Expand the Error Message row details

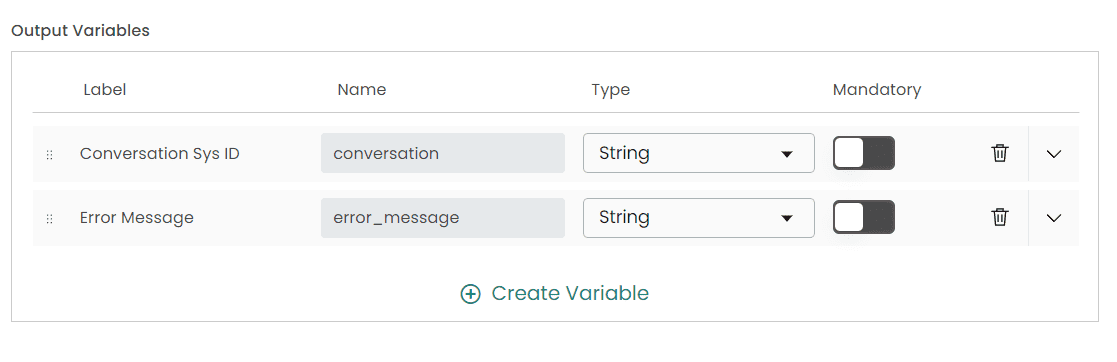(1054, 218)
